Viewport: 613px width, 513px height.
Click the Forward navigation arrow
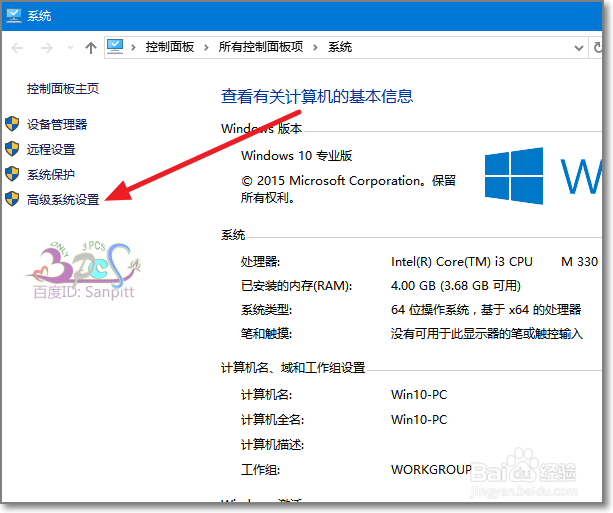click(x=47, y=48)
